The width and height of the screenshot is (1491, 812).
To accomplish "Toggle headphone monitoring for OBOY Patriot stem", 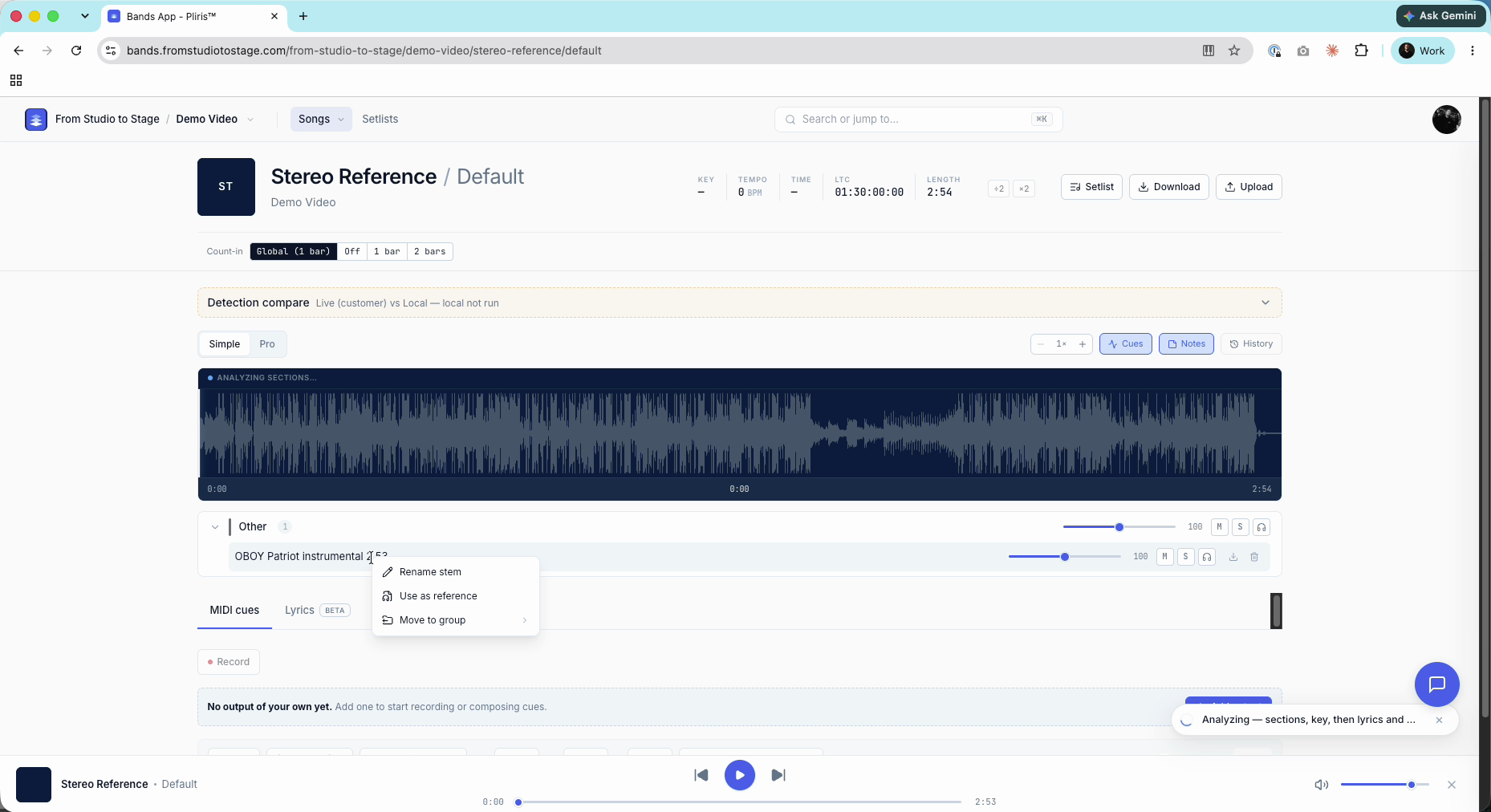I will [x=1207, y=557].
